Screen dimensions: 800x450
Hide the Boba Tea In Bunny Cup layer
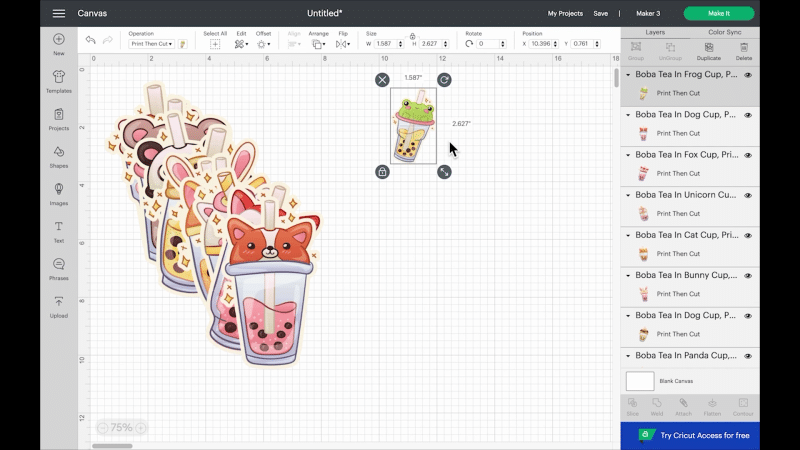[x=748, y=276]
